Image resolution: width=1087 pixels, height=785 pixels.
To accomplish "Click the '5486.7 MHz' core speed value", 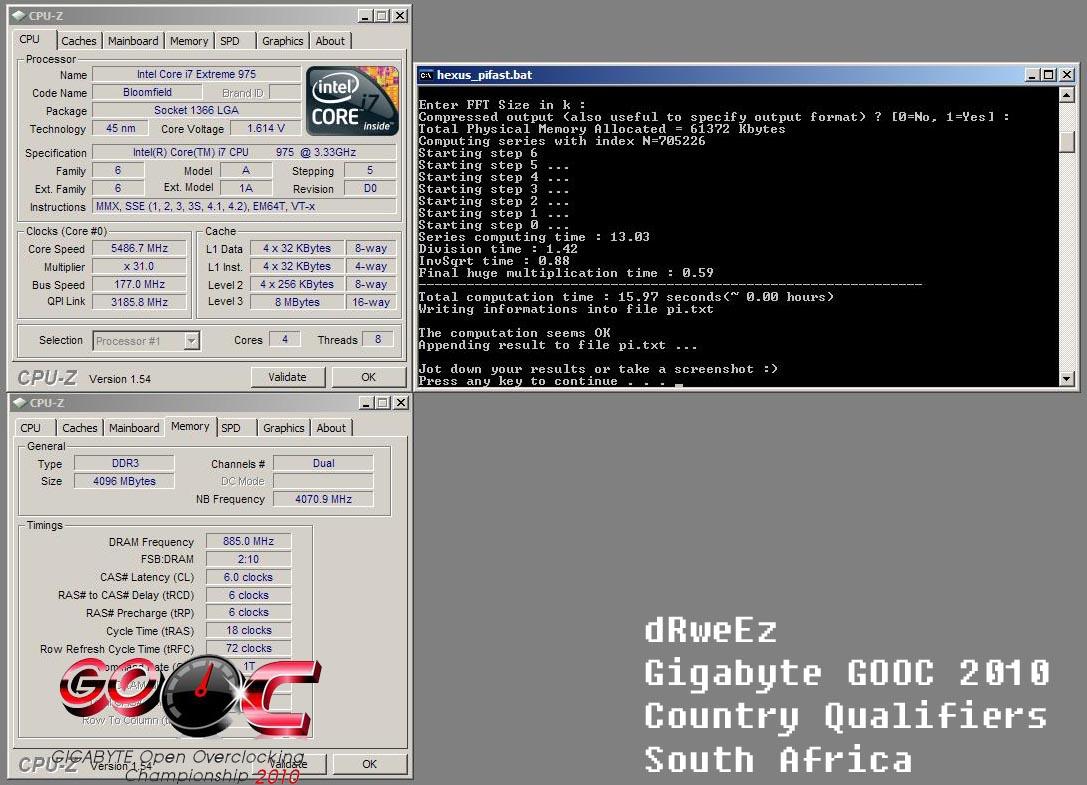I will (139, 248).
